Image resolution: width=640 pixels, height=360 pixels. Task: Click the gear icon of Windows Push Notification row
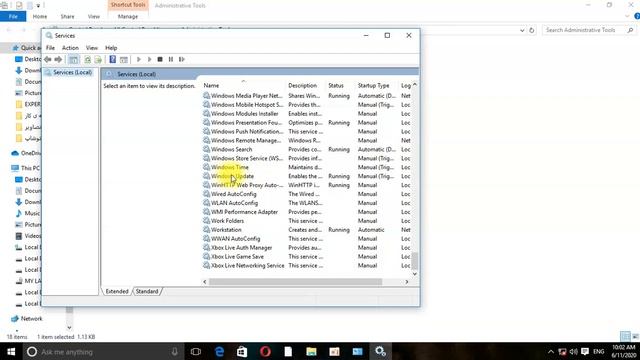click(x=207, y=131)
